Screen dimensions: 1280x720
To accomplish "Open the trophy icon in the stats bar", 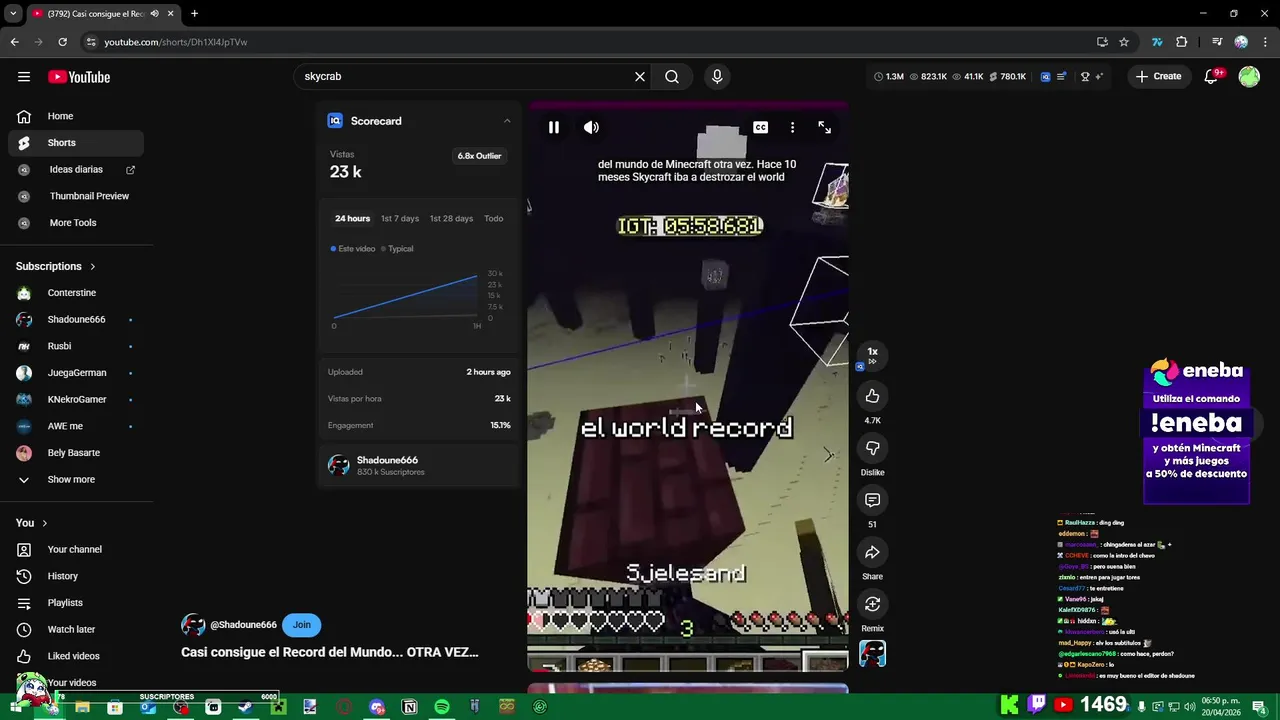I will coord(1085,76).
